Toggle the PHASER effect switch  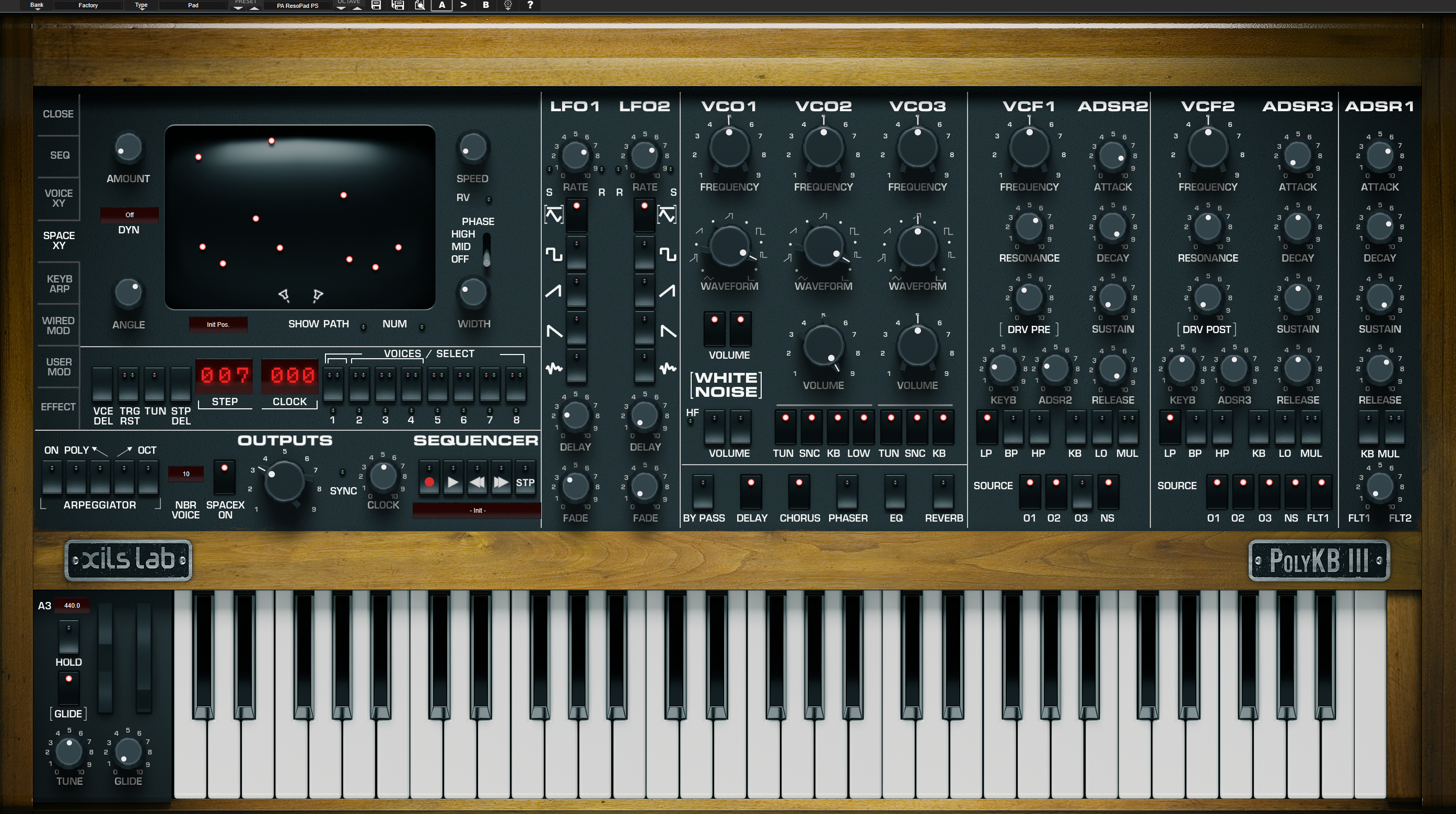[847, 491]
